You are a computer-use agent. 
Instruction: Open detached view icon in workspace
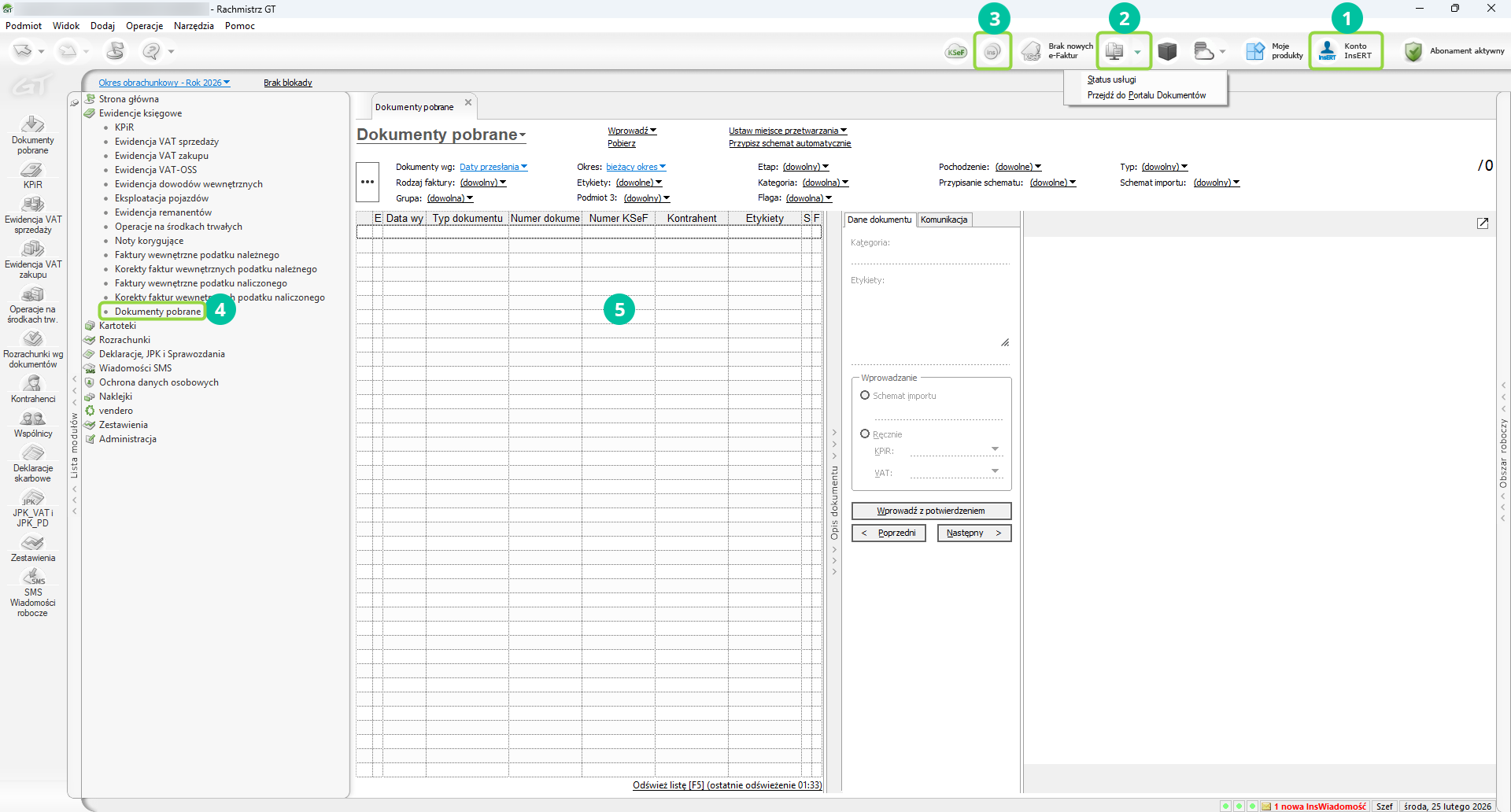1483,223
